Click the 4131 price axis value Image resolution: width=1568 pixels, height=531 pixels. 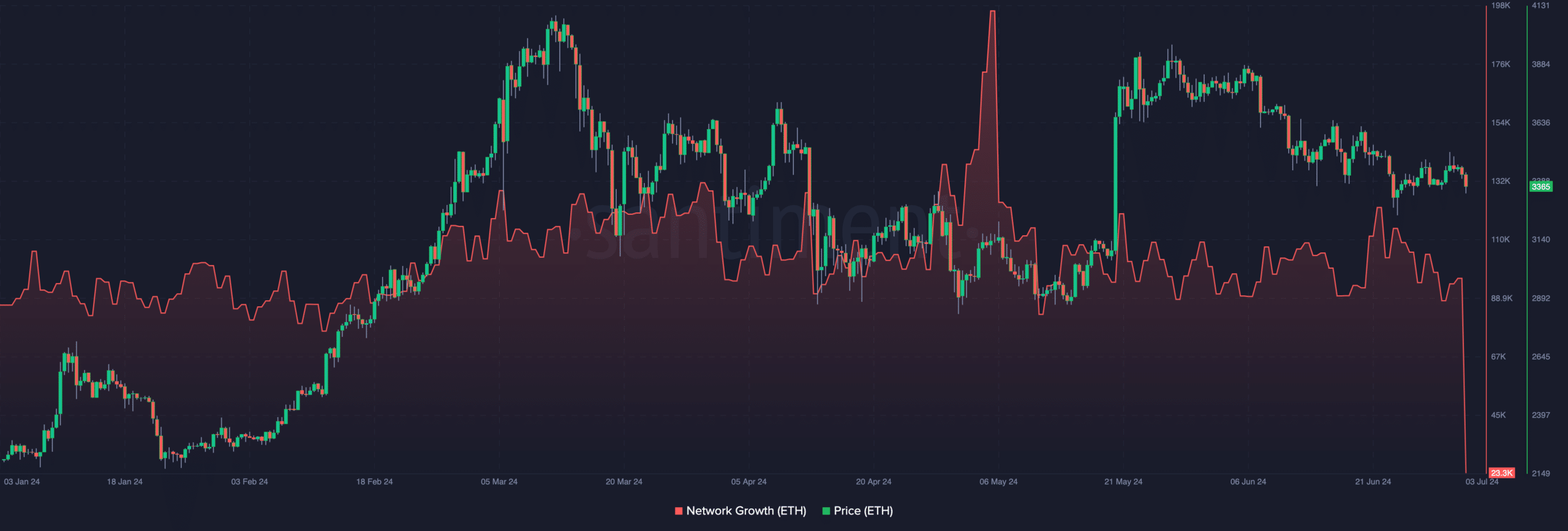(1541, 6)
